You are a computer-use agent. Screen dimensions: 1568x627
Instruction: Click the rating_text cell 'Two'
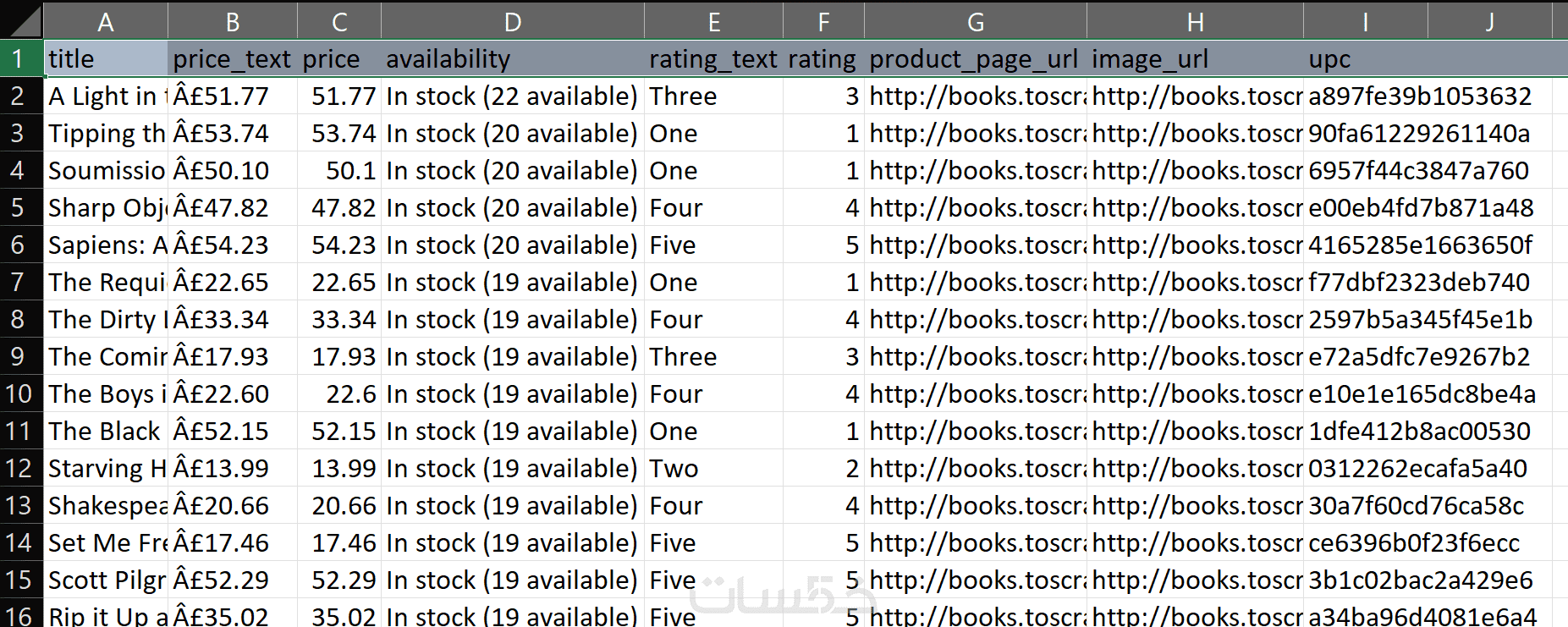tap(712, 469)
